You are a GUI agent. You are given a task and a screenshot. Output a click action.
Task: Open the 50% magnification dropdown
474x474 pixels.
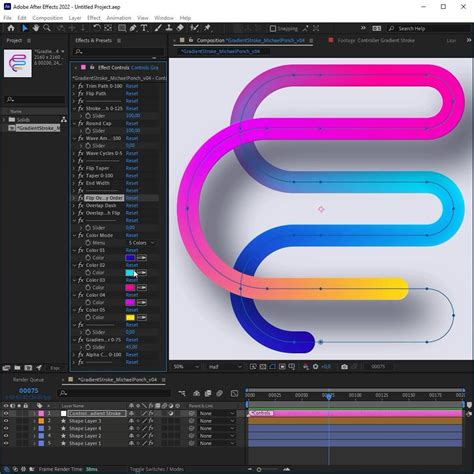186,367
